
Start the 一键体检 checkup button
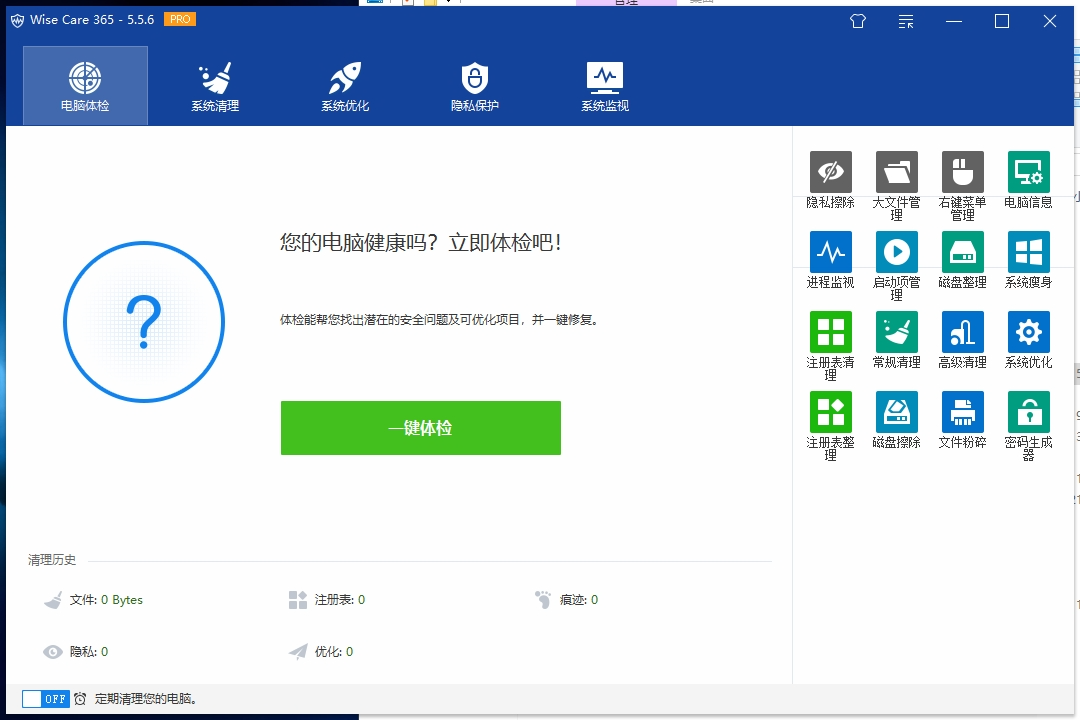[x=421, y=428]
